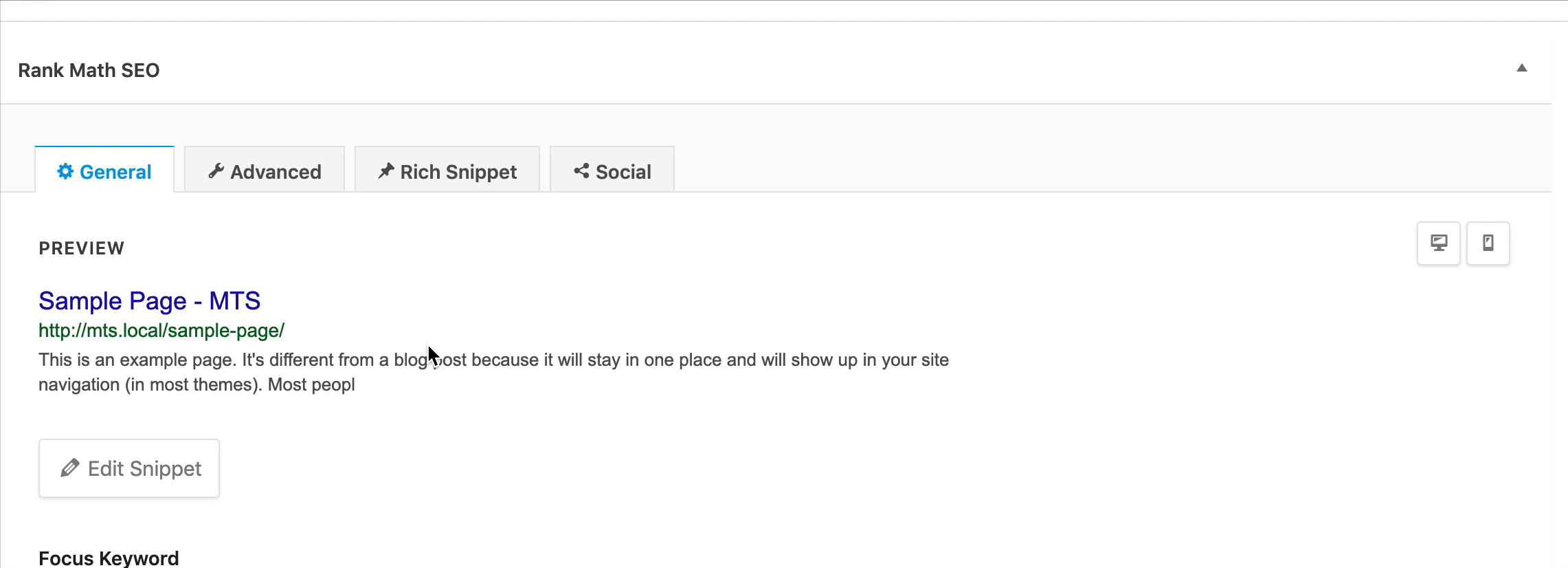The image size is (1568, 568).
Task: Collapse the Rank Math SEO panel
Action: 1522,68
